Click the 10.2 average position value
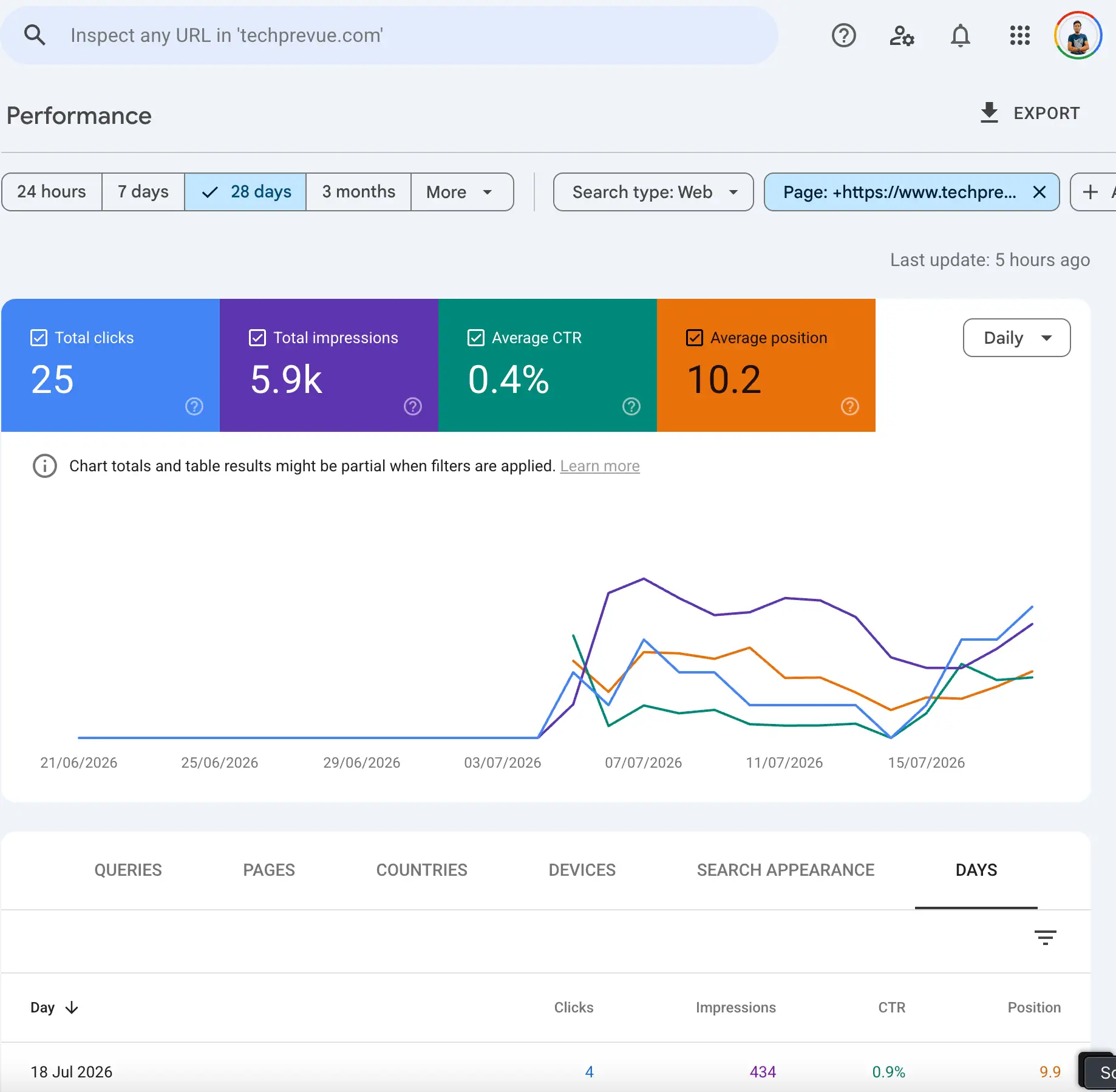The height and width of the screenshot is (1092, 1116). 724,380
